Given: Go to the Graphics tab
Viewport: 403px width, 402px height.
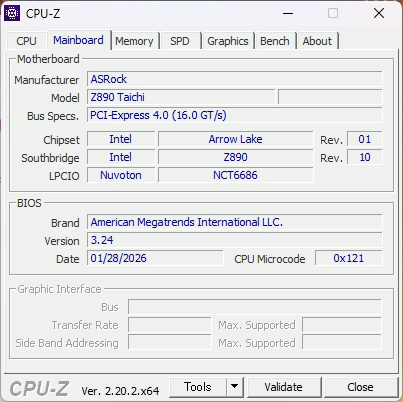Looking at the screenshot, I should point(228,41).
